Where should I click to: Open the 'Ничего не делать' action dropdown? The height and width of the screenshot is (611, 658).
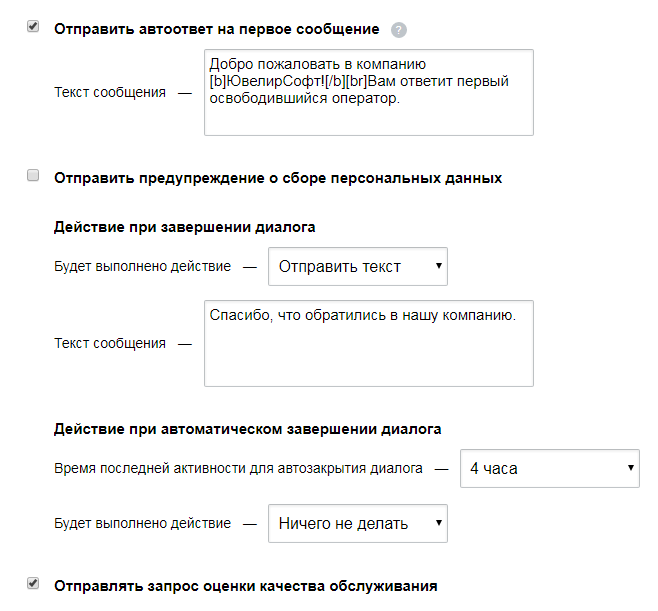[x=358, y=523]
